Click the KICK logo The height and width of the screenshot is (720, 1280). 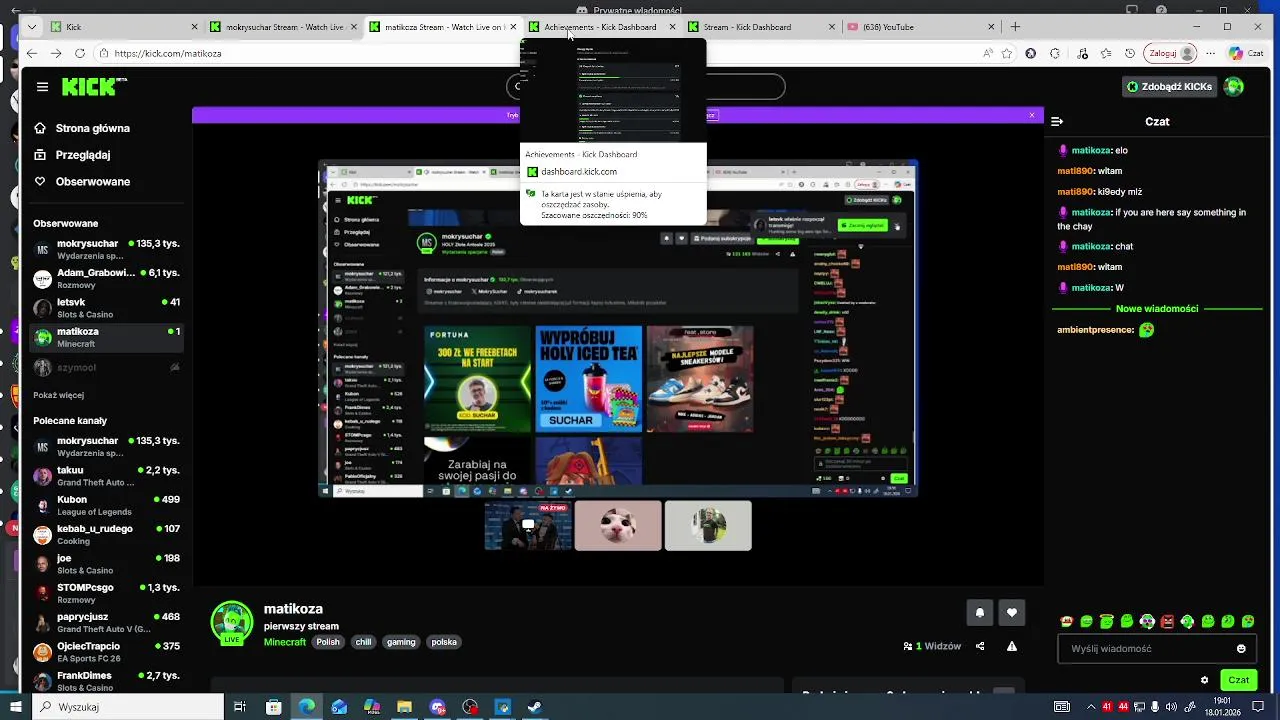(x=94, y=87)
